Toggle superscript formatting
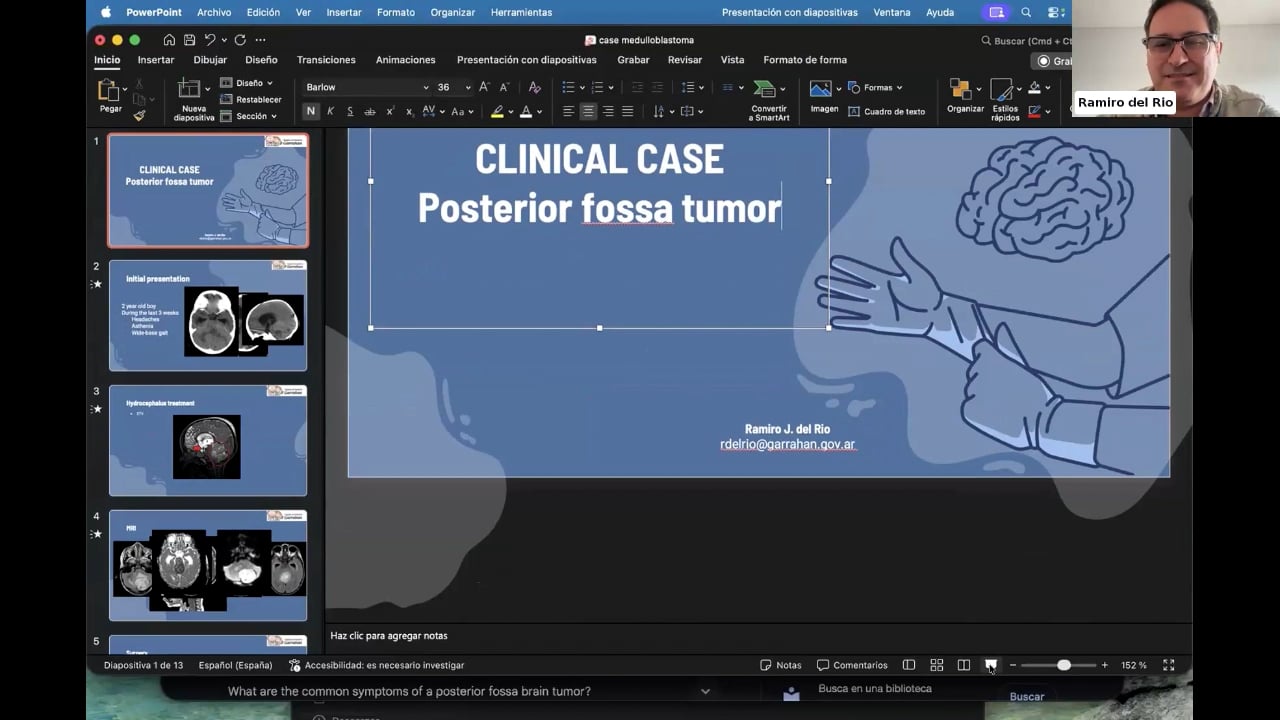This screenshot has width=1280, height=720. click(x=390, y=111)
